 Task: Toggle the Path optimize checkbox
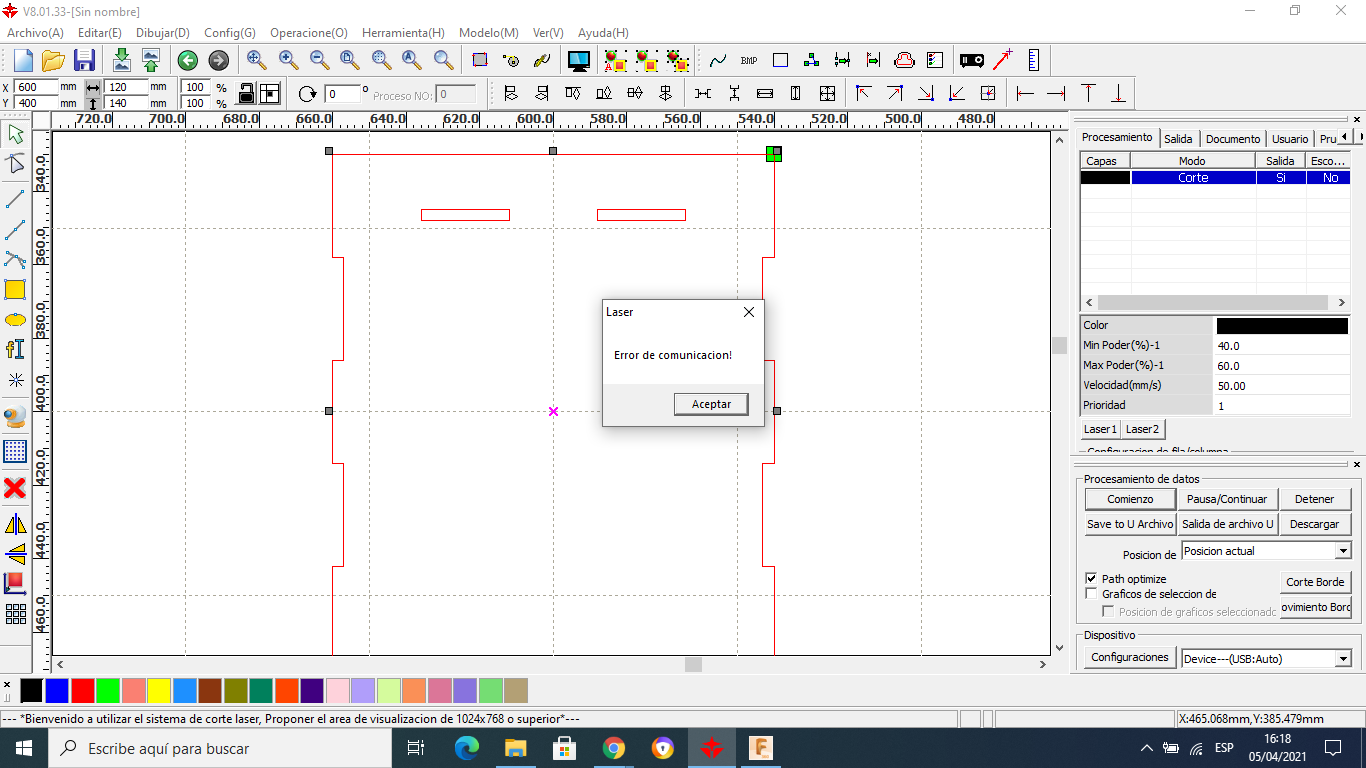(1091, 579)
